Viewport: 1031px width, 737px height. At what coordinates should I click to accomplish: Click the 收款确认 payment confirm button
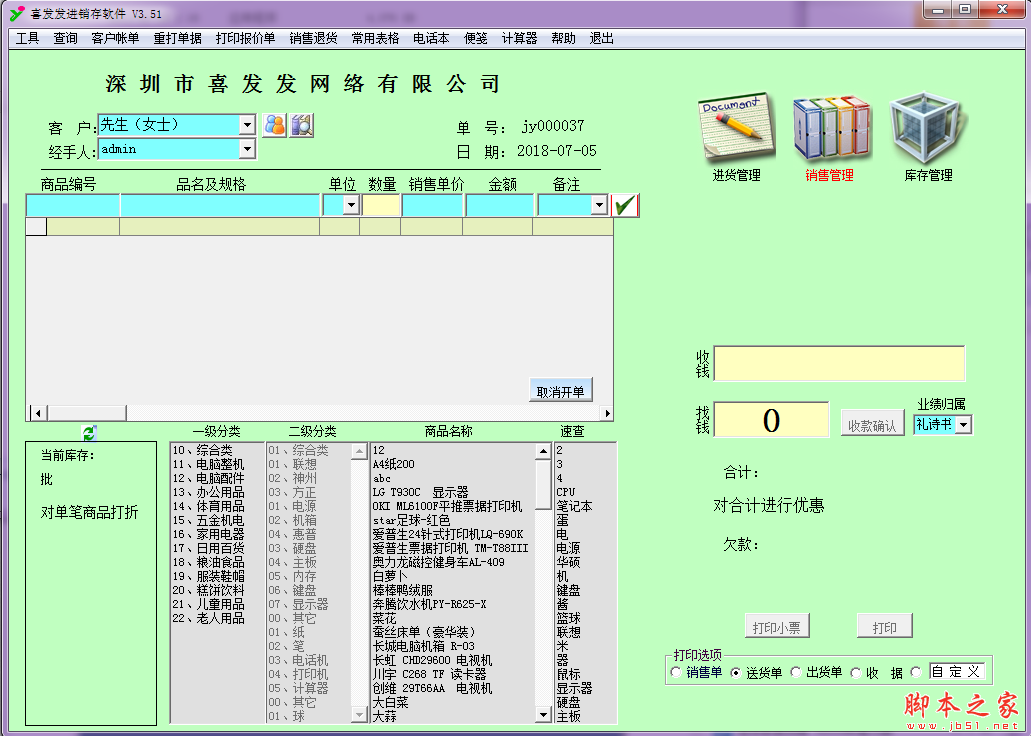tap(870, 420)
